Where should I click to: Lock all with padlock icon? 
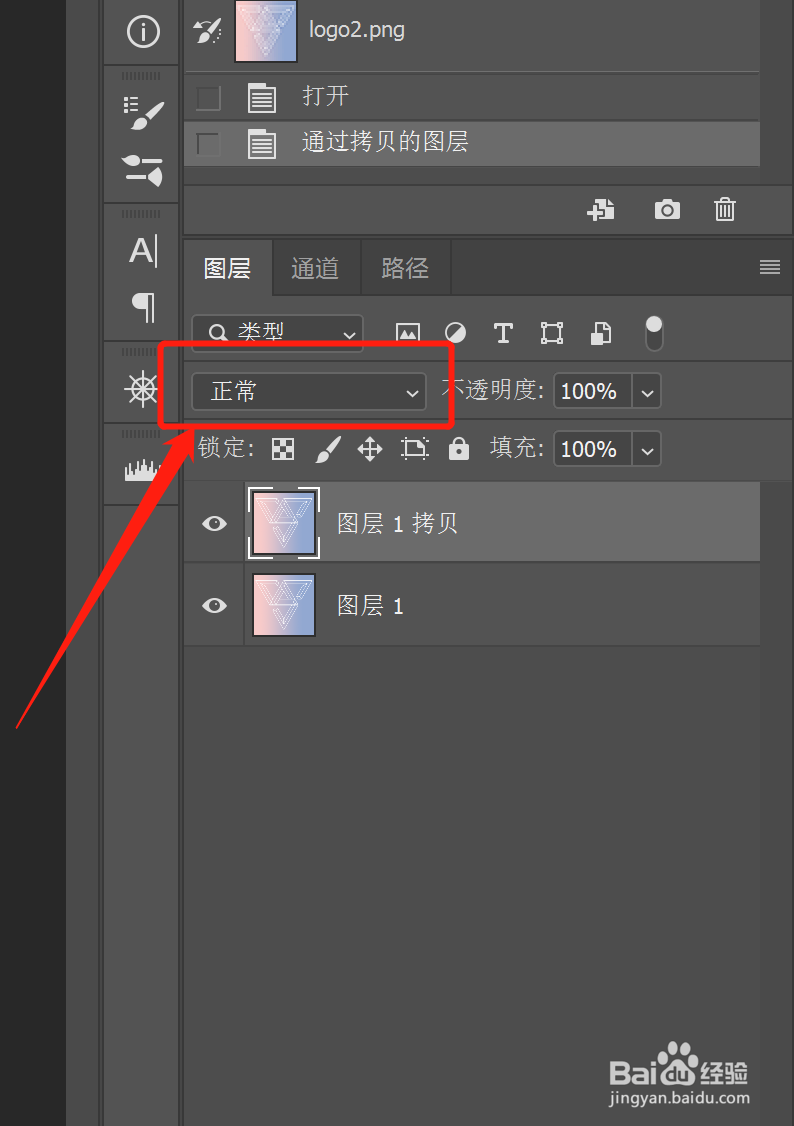(459, 450)
